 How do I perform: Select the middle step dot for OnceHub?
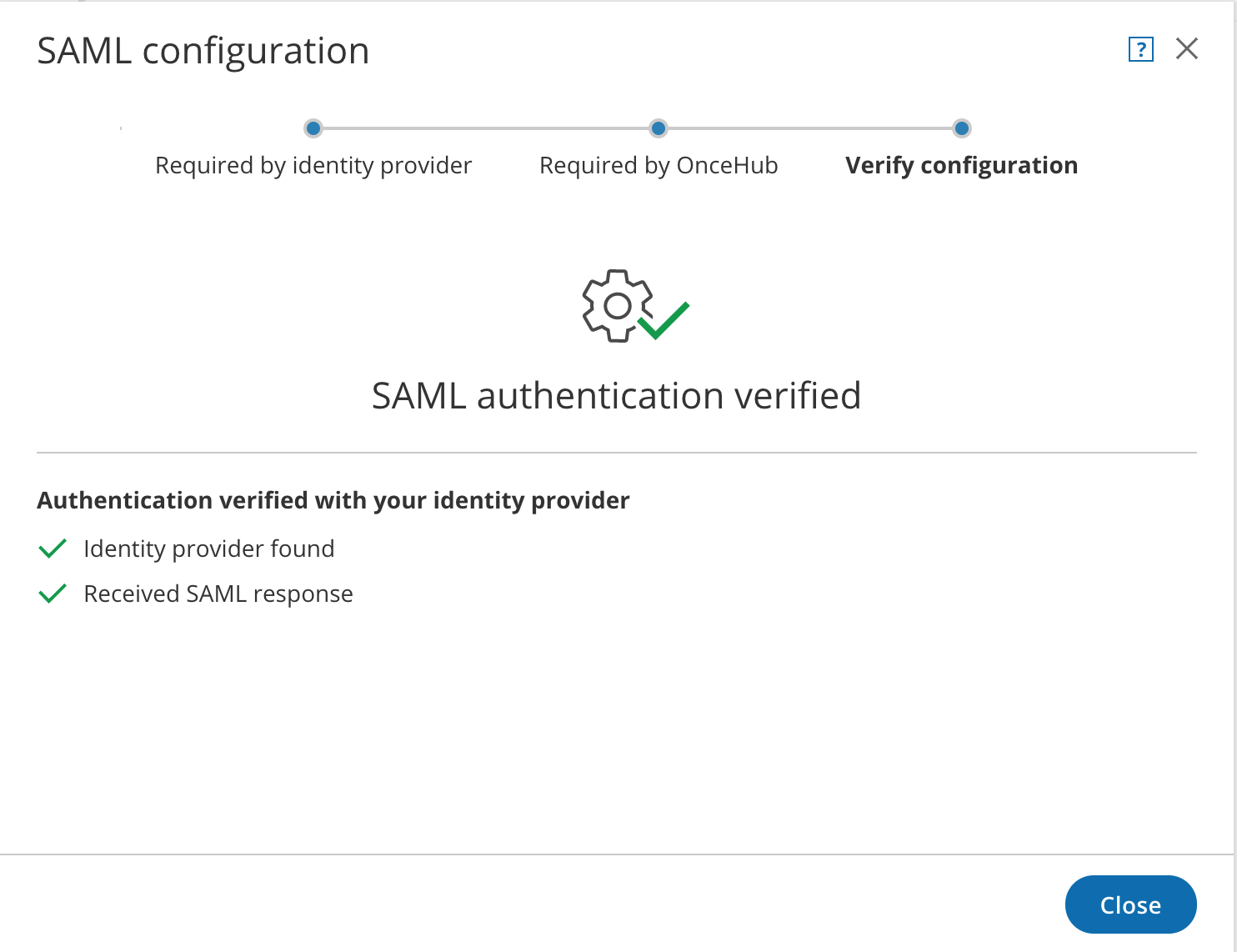point(659,128)
